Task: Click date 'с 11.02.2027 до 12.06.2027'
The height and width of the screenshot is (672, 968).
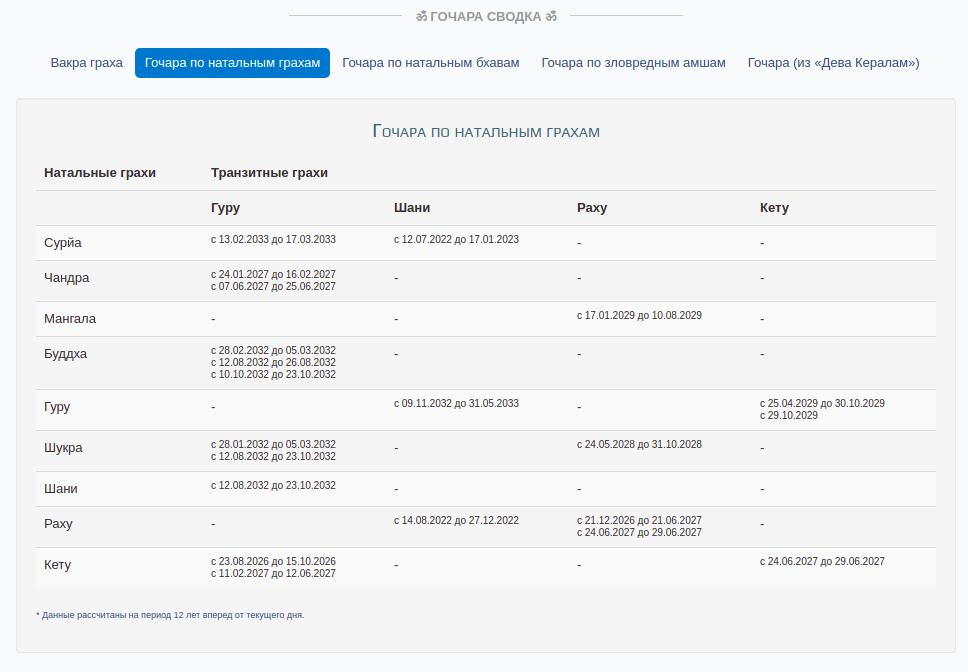Action: [273, 573]
